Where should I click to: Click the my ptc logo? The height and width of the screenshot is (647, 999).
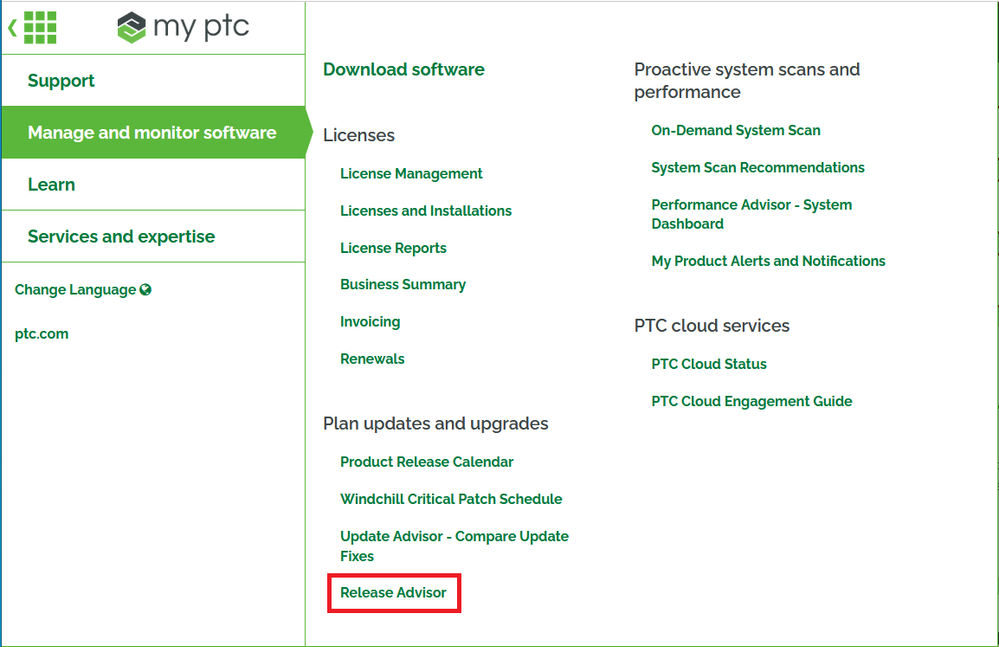[183, 27]
